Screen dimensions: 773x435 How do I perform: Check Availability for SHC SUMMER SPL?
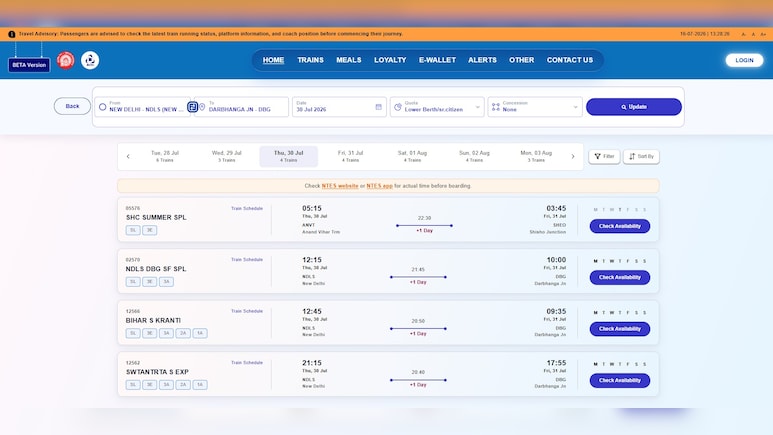(620, 226)
